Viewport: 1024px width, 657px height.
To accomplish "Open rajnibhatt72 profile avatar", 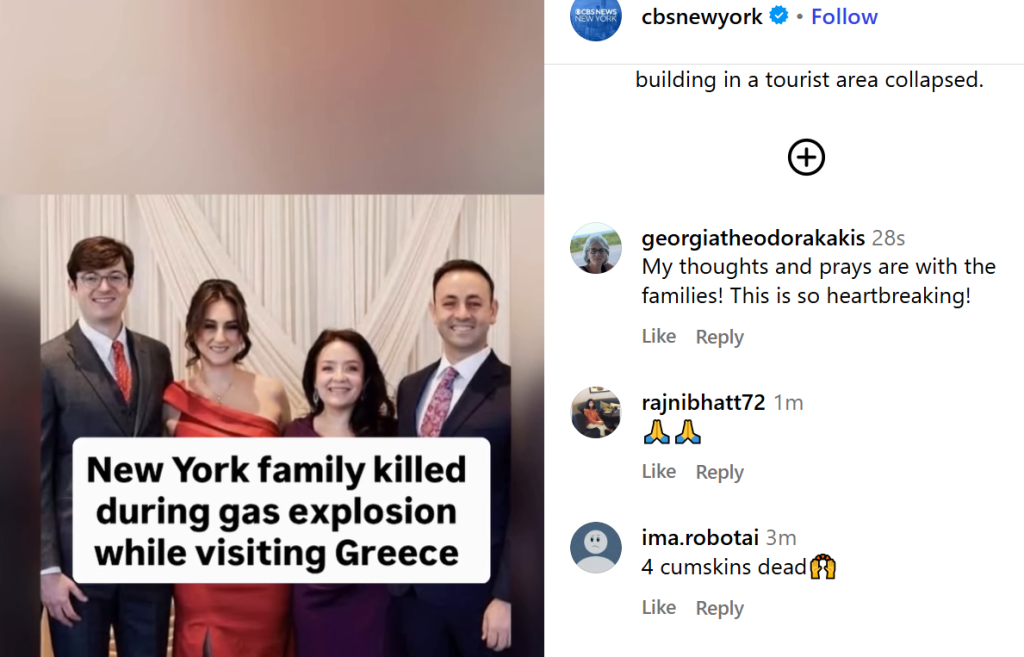I will (x=596, y=412).
